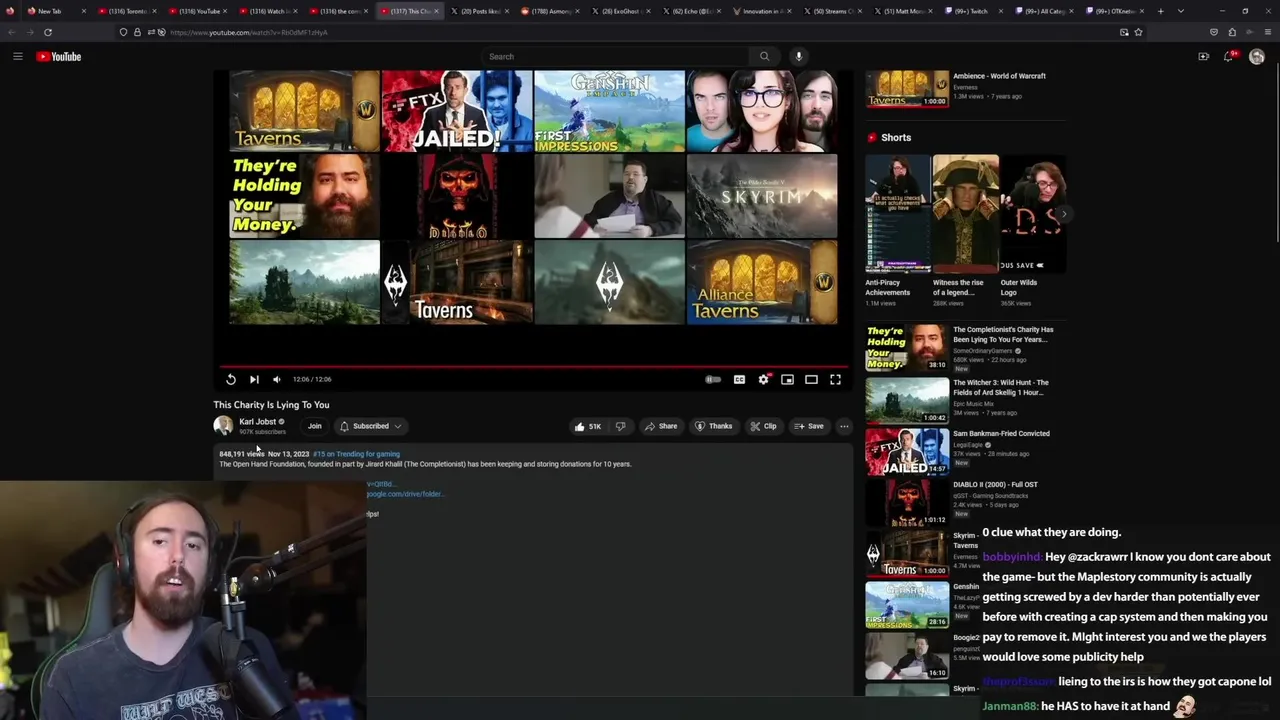Replay the video with the replay icon

(231, 379)
